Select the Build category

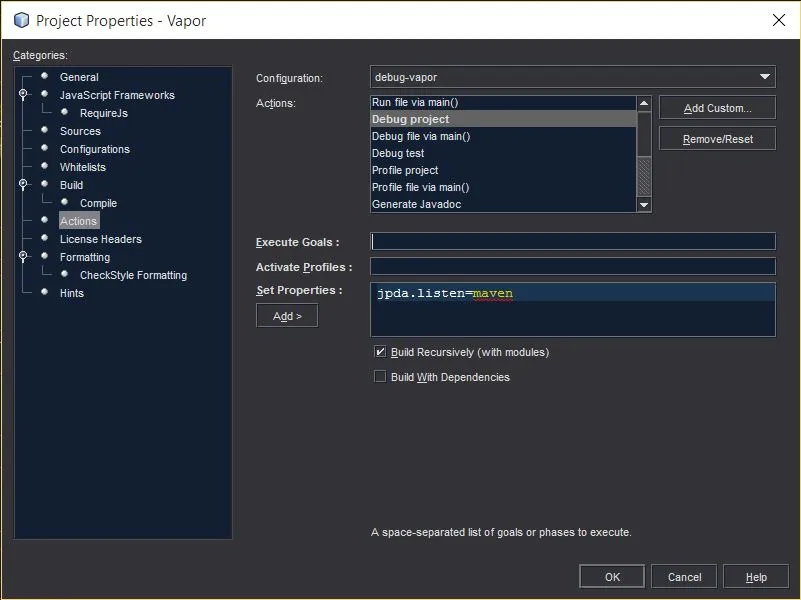coord(71,185)
